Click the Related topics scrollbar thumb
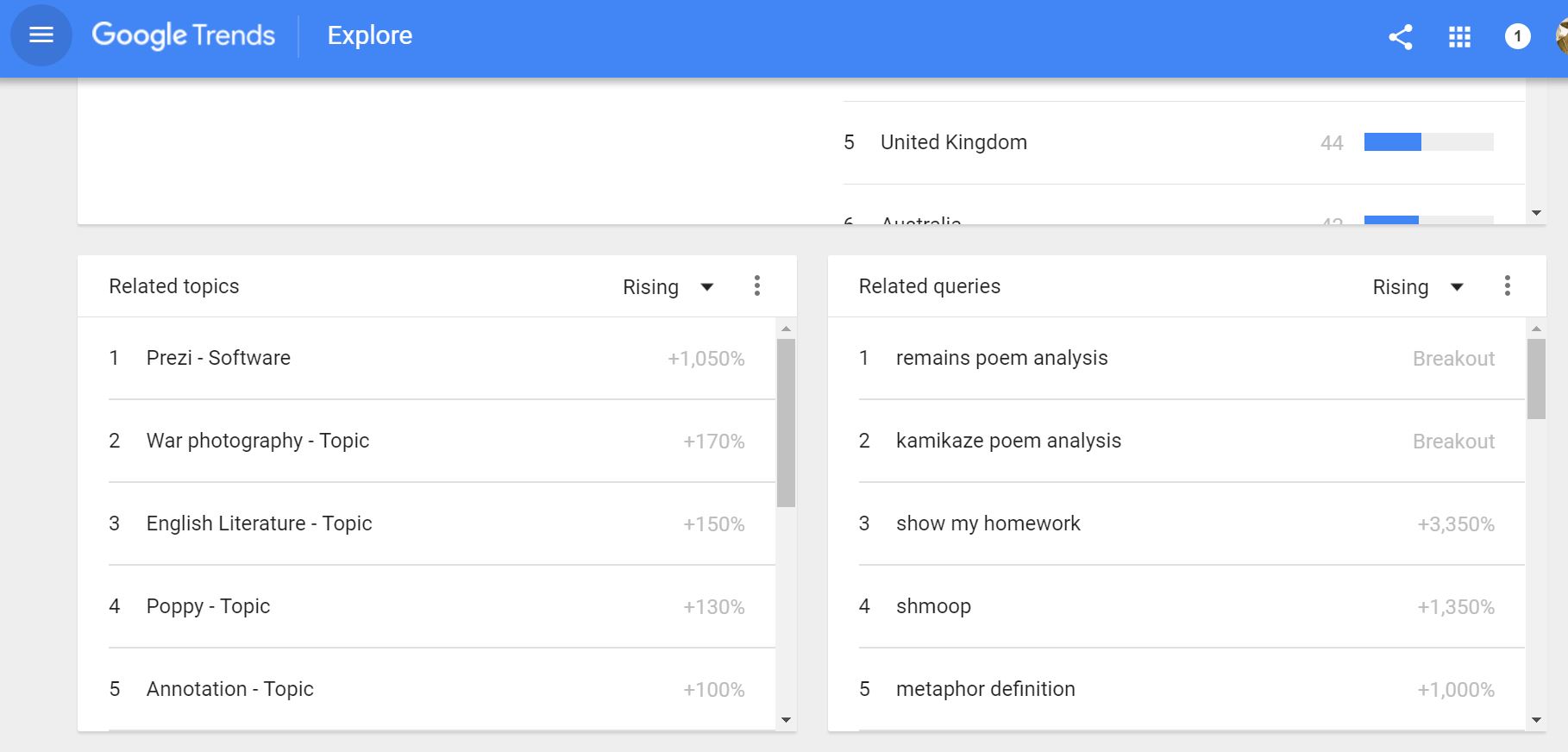The width and height of the screenshot is (1568, 752). 786,423
